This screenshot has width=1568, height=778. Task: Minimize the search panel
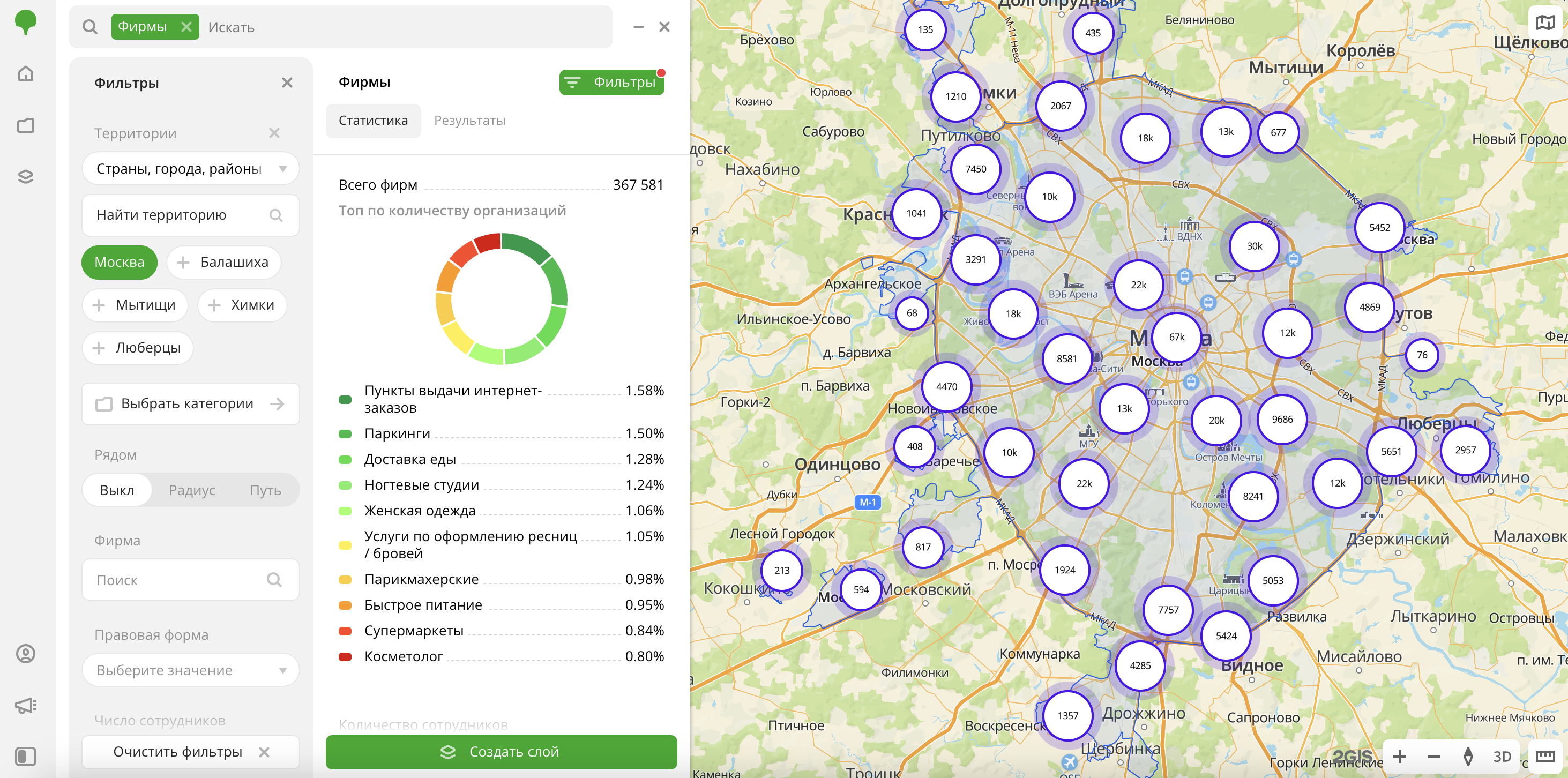[639, 27]
